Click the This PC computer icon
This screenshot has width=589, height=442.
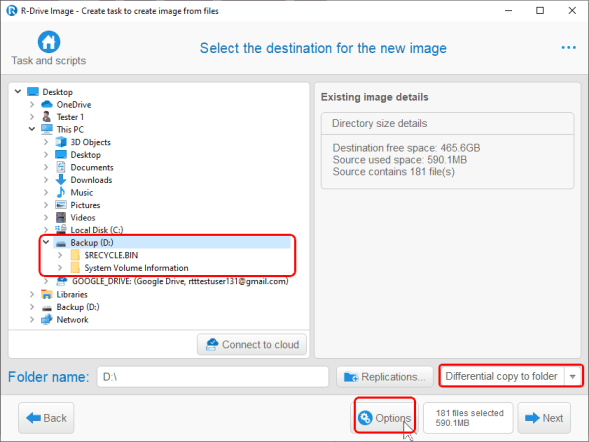point(47,129)
